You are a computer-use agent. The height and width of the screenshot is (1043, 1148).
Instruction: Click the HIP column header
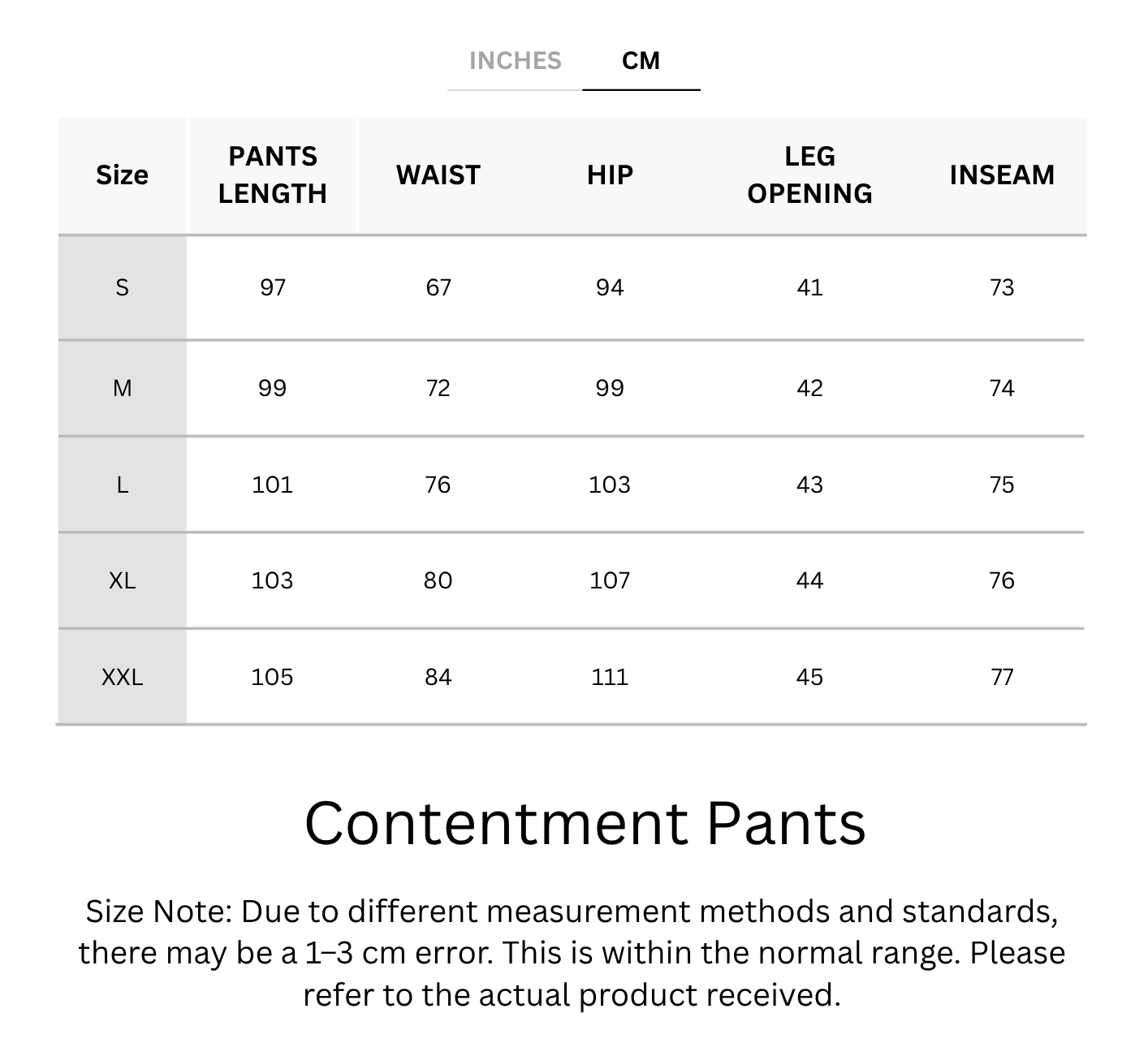tap(610, 175)
